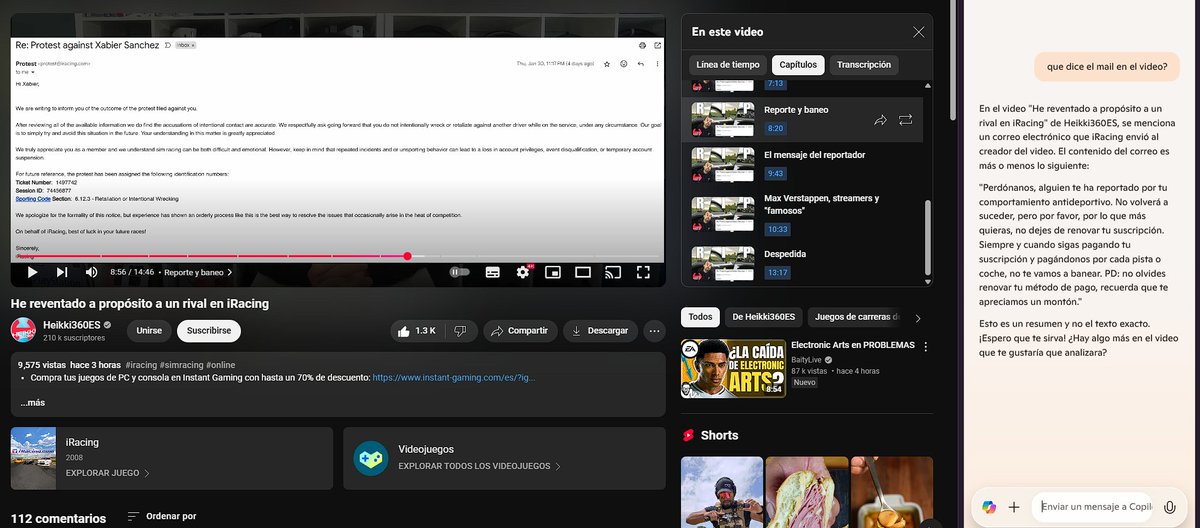
Task: Open the instant-gaming.com link
Action: [456, 378]
